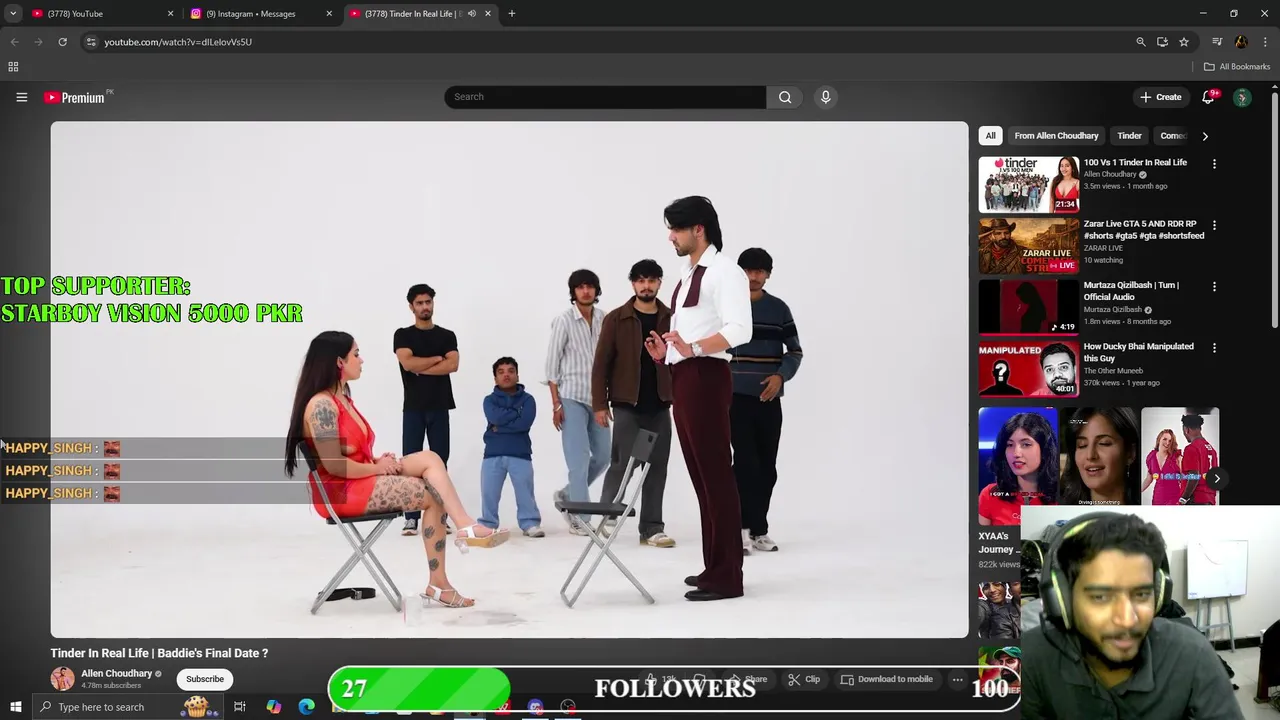Open Zarar Live GTA 5 thumbnail
Image resolution: width=1280 pixels, height=720 pixels.
(1029, 246)
